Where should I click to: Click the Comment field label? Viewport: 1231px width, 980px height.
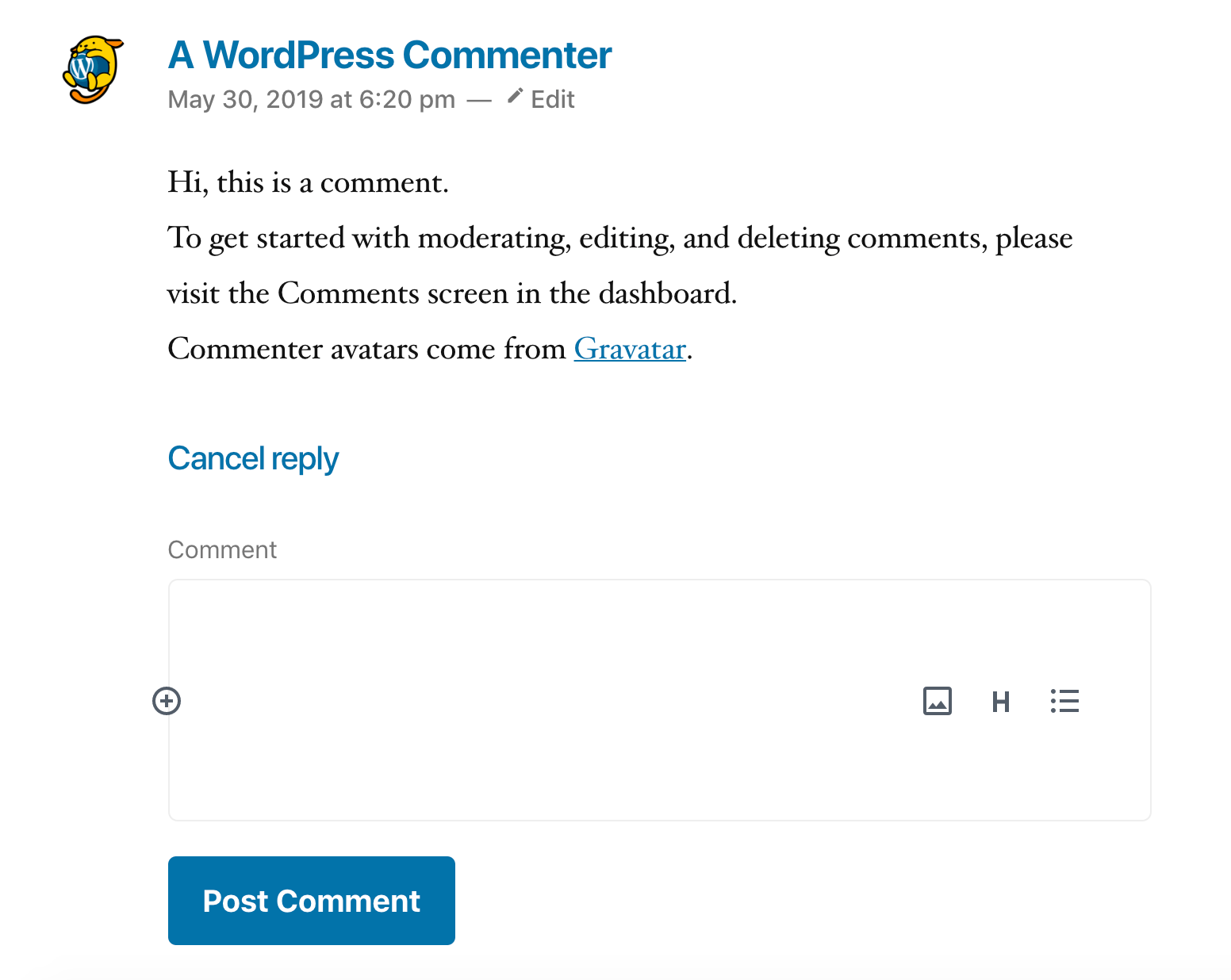(x=222, y=549)
